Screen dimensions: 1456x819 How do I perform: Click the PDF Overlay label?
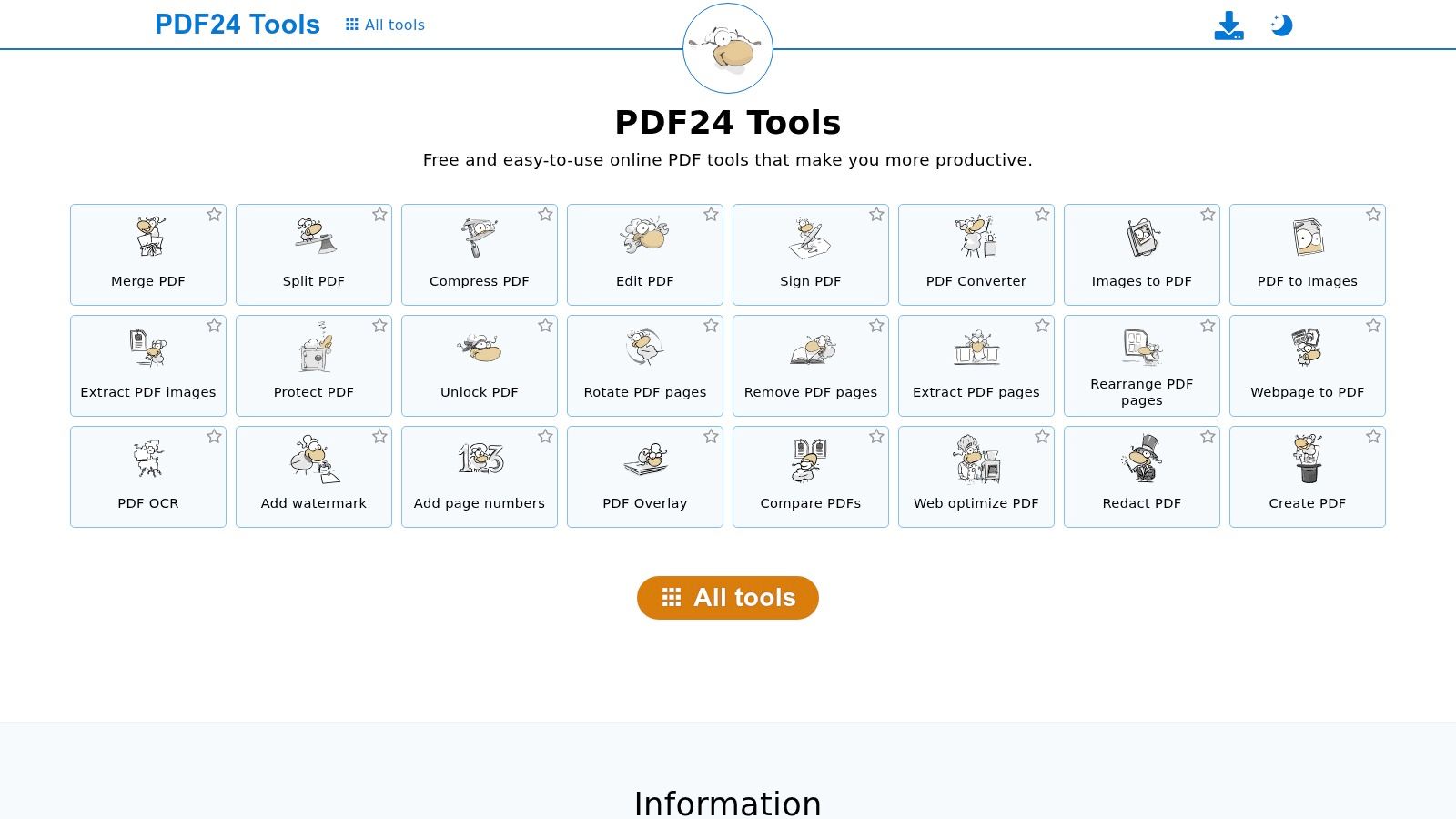(645, 503)
